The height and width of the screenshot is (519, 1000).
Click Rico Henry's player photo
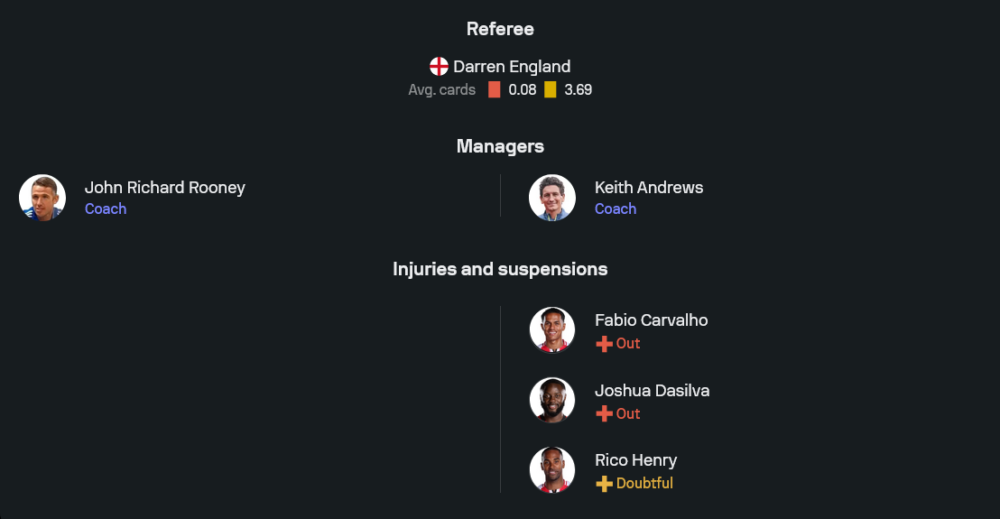pyautogui.click(x=552, y=470)
